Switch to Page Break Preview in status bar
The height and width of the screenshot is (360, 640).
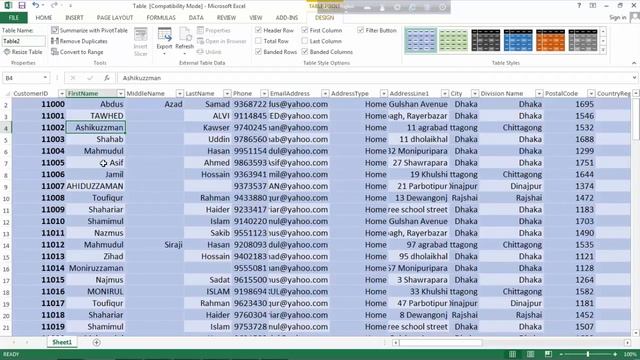pos(548,354)
